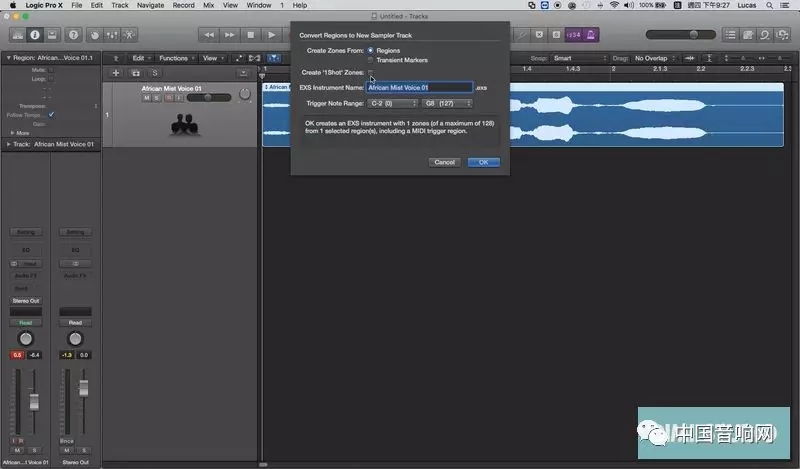Toggle the Inspector info icon

[x=35, y=35]
